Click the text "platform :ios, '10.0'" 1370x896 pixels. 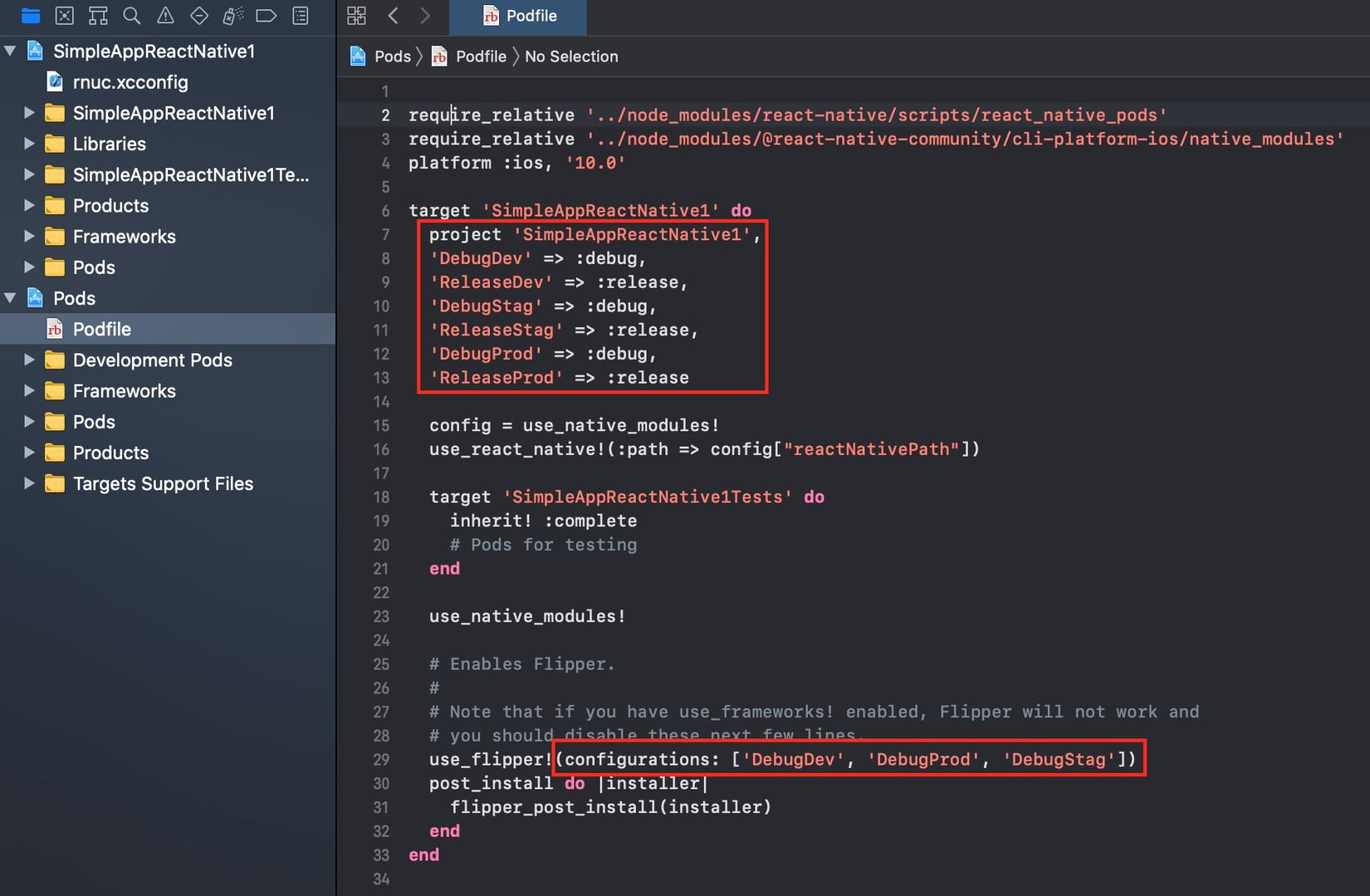click(516, 163)
